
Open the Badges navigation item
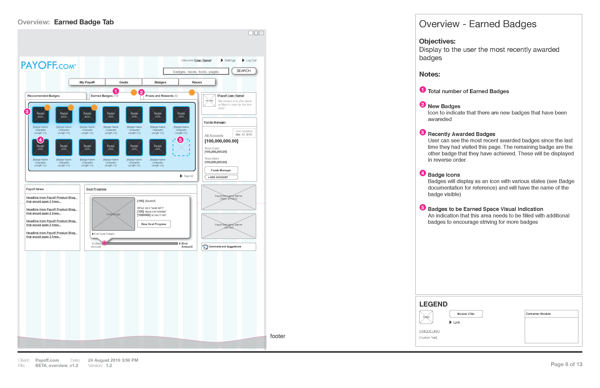(160, 82)
